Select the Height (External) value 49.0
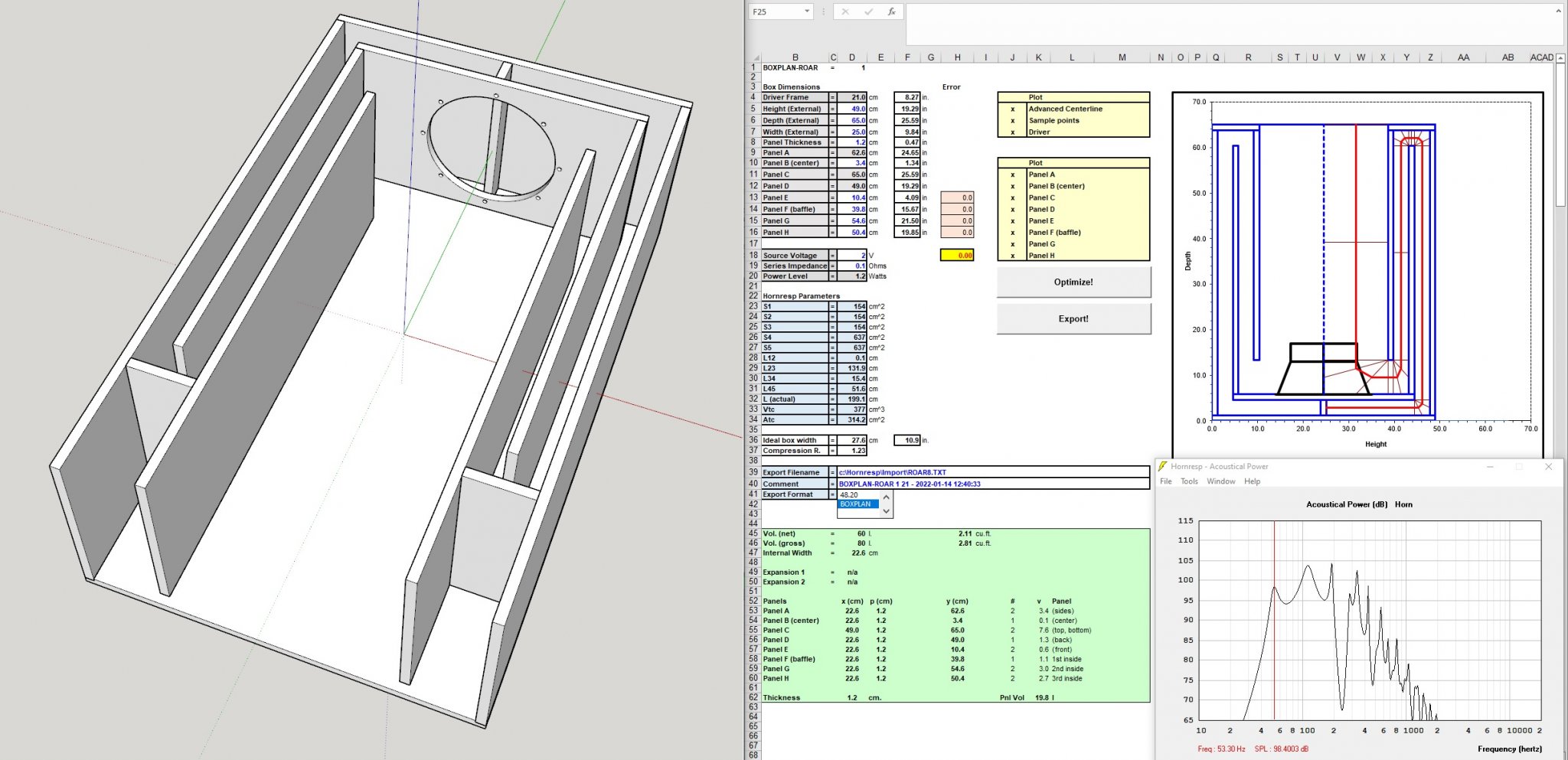Image resolution: width=1568 pixels, height=760 pixels. click(852, 109)
